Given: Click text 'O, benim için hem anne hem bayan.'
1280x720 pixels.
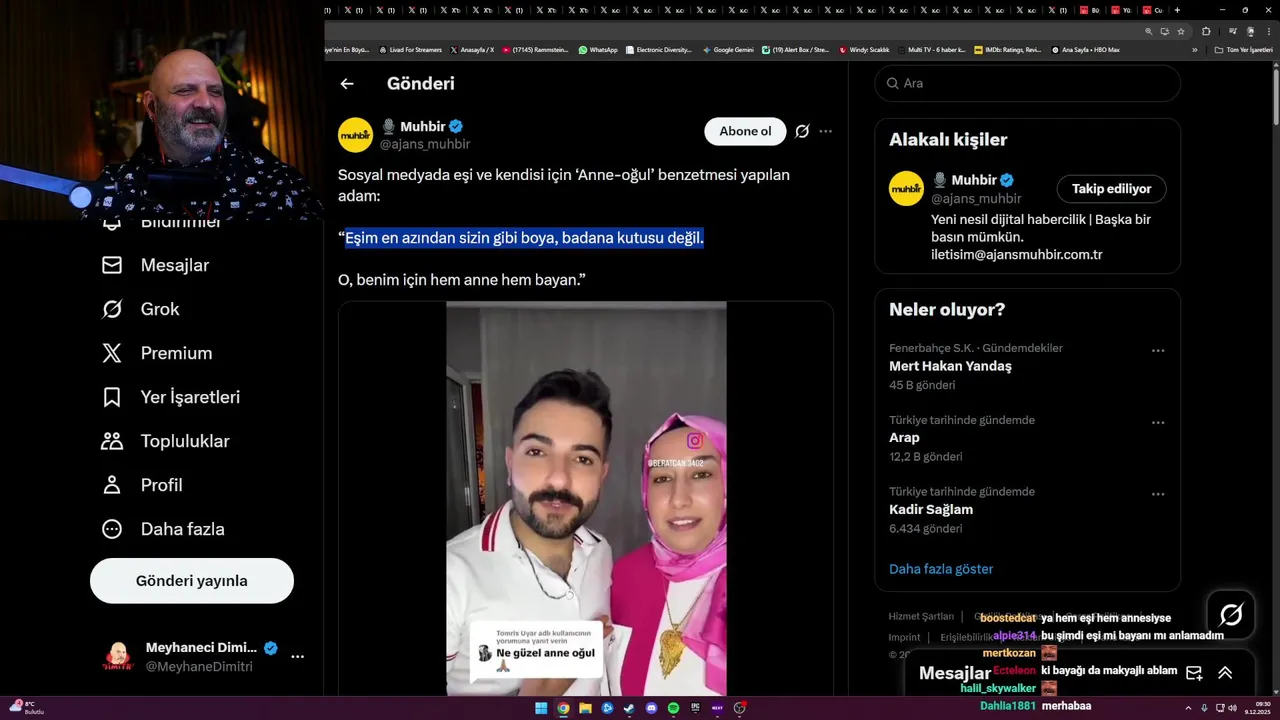Looking at the screenshot, I should tap(461, 280).
